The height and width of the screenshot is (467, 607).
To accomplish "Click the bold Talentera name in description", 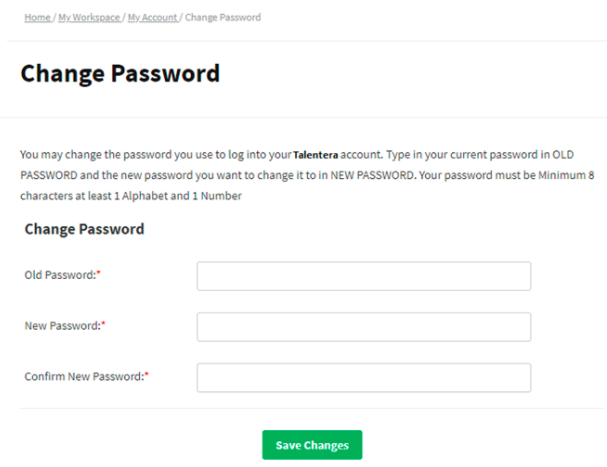I will [x=316, y=157].
